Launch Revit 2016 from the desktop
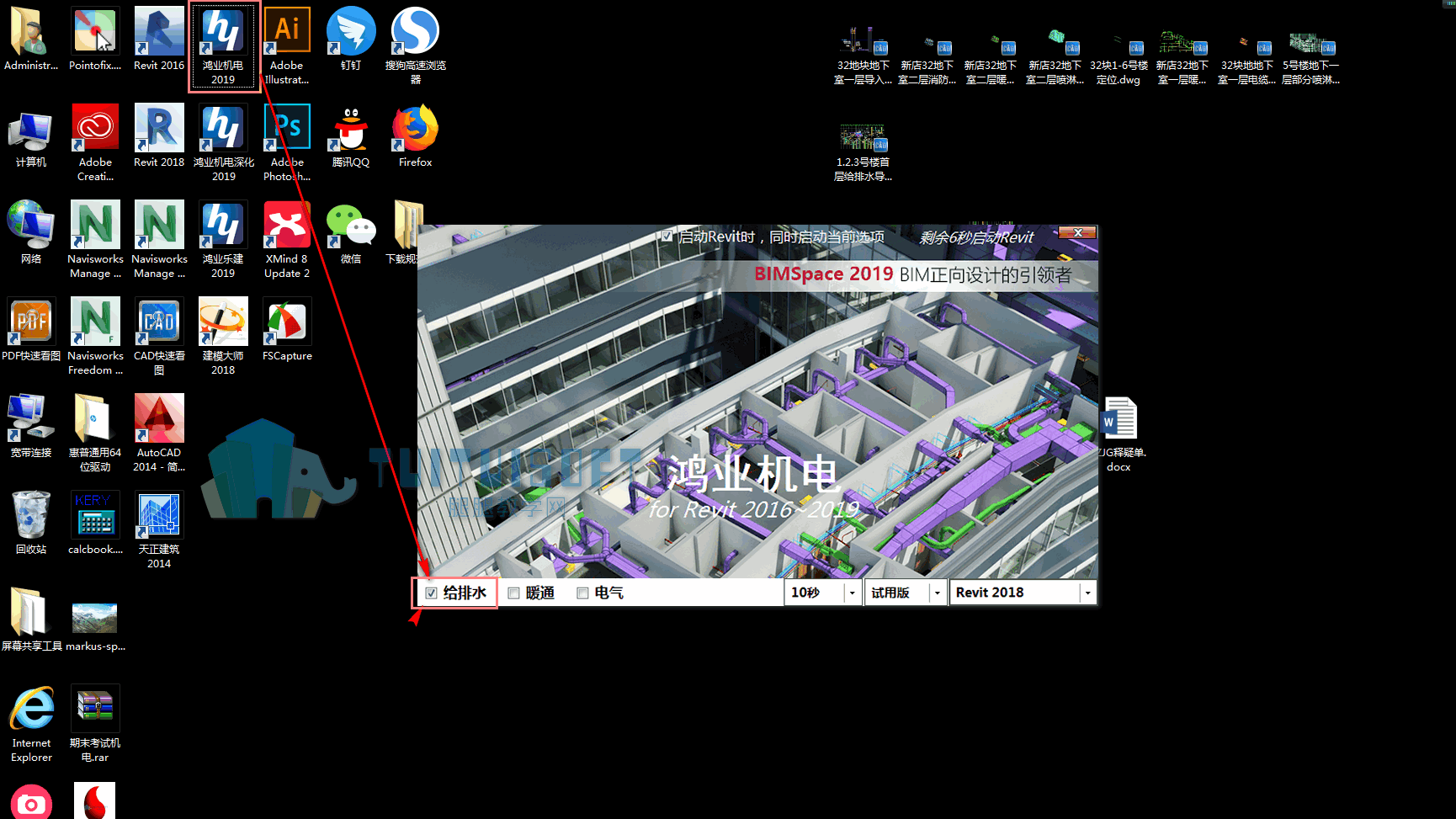 [x=159, y=39]
